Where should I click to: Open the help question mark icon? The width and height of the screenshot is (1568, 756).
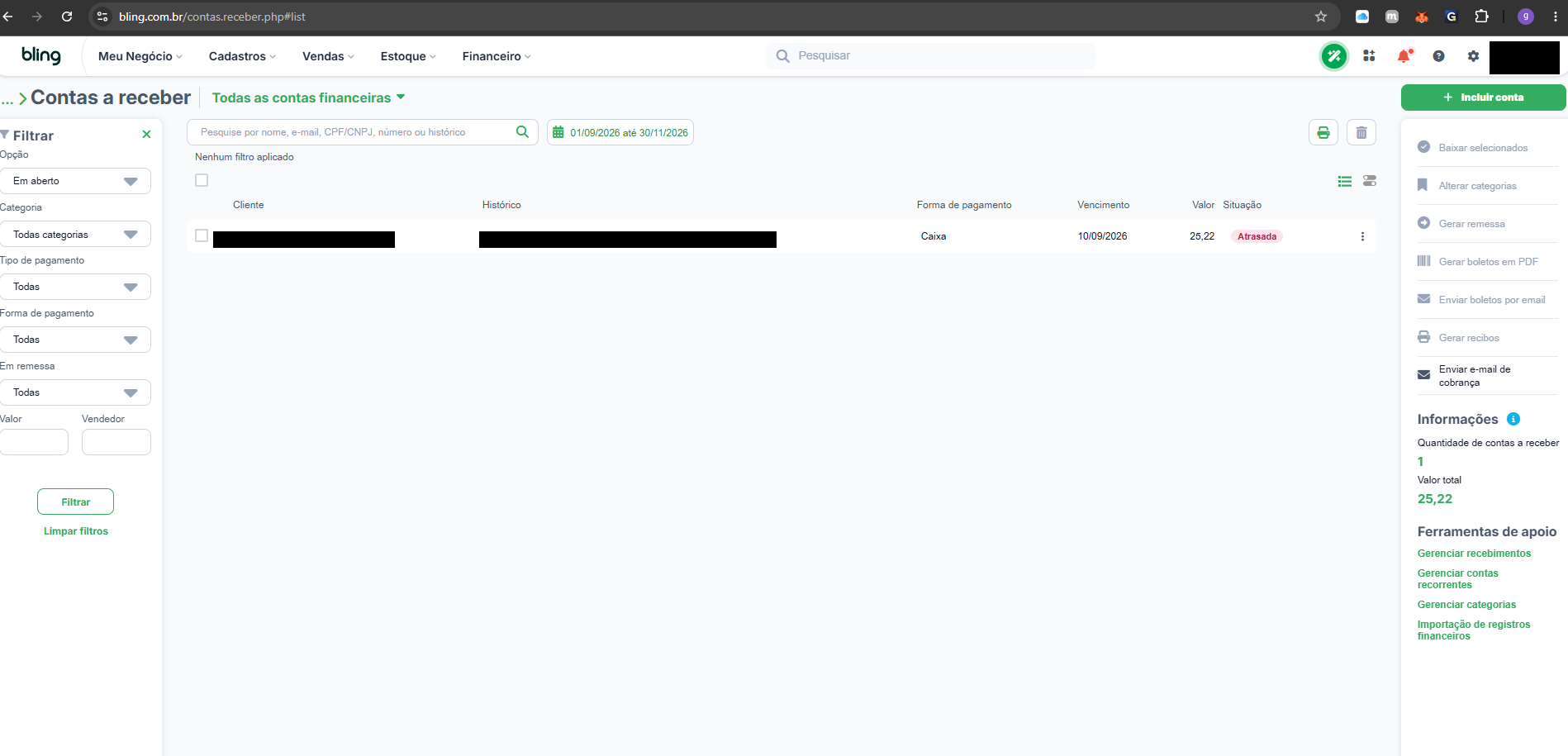[1438, 56]
